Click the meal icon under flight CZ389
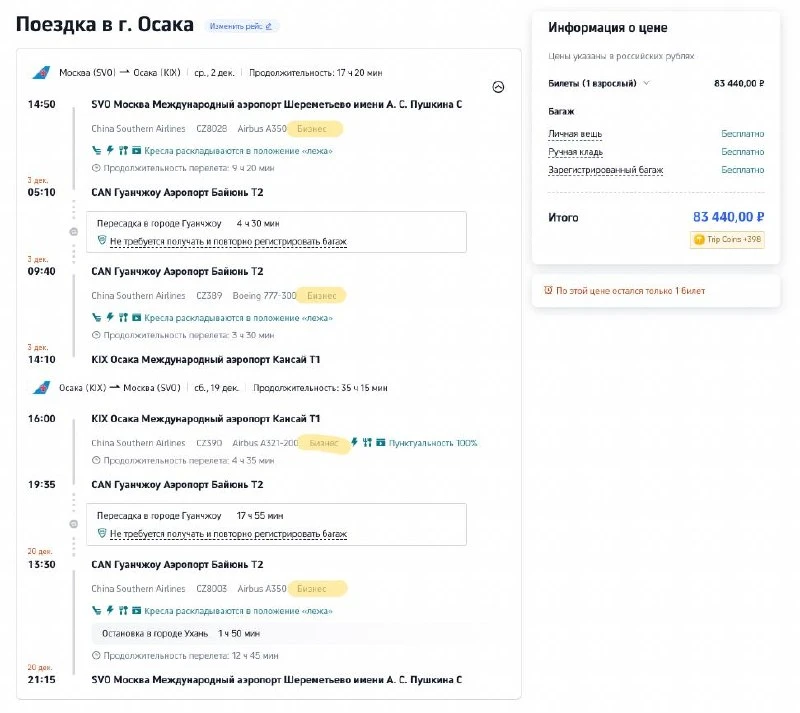800x713 pixels. tap(123, 317)
